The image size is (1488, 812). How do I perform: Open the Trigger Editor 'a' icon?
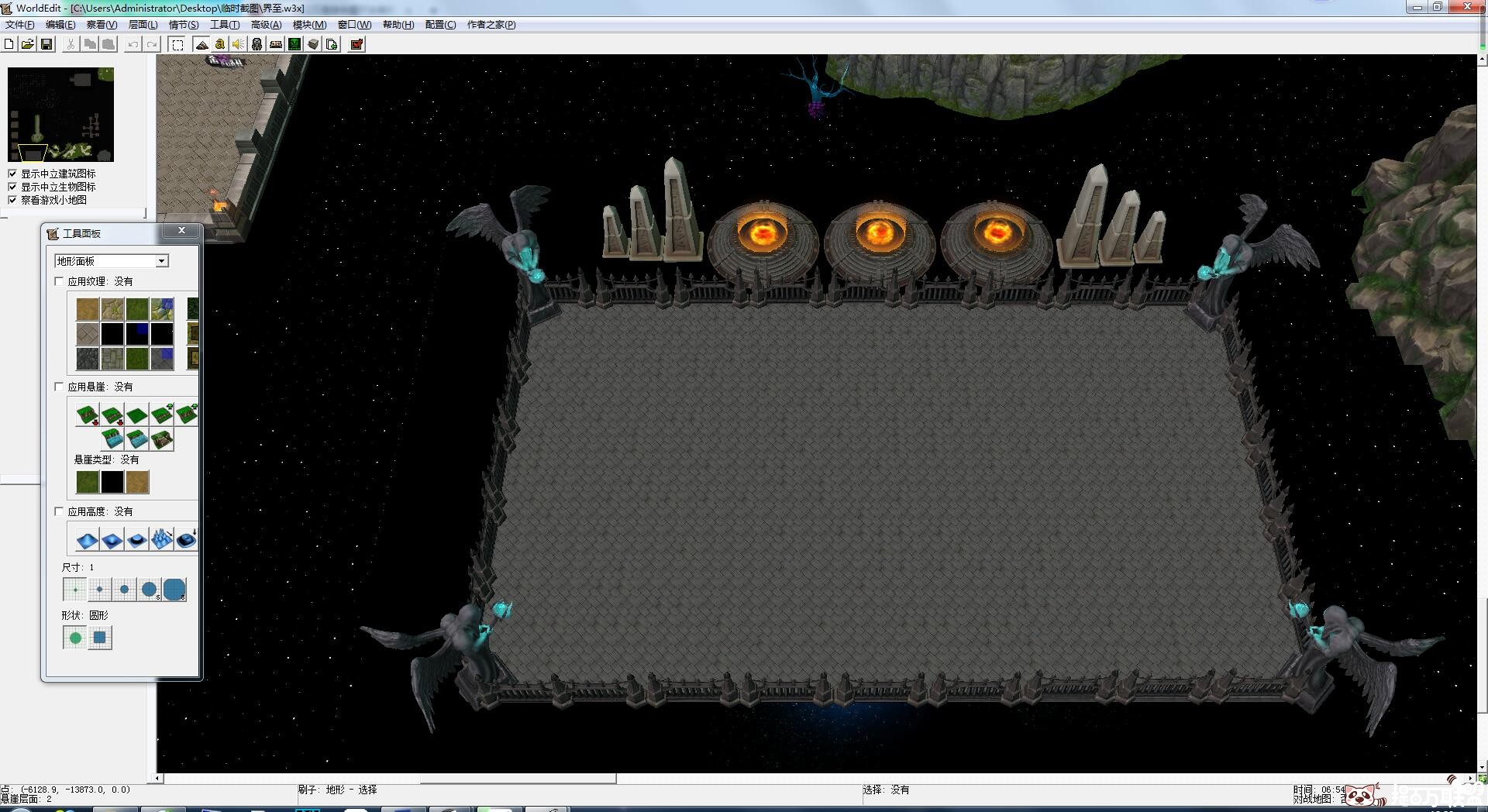(x=220, y=44)
